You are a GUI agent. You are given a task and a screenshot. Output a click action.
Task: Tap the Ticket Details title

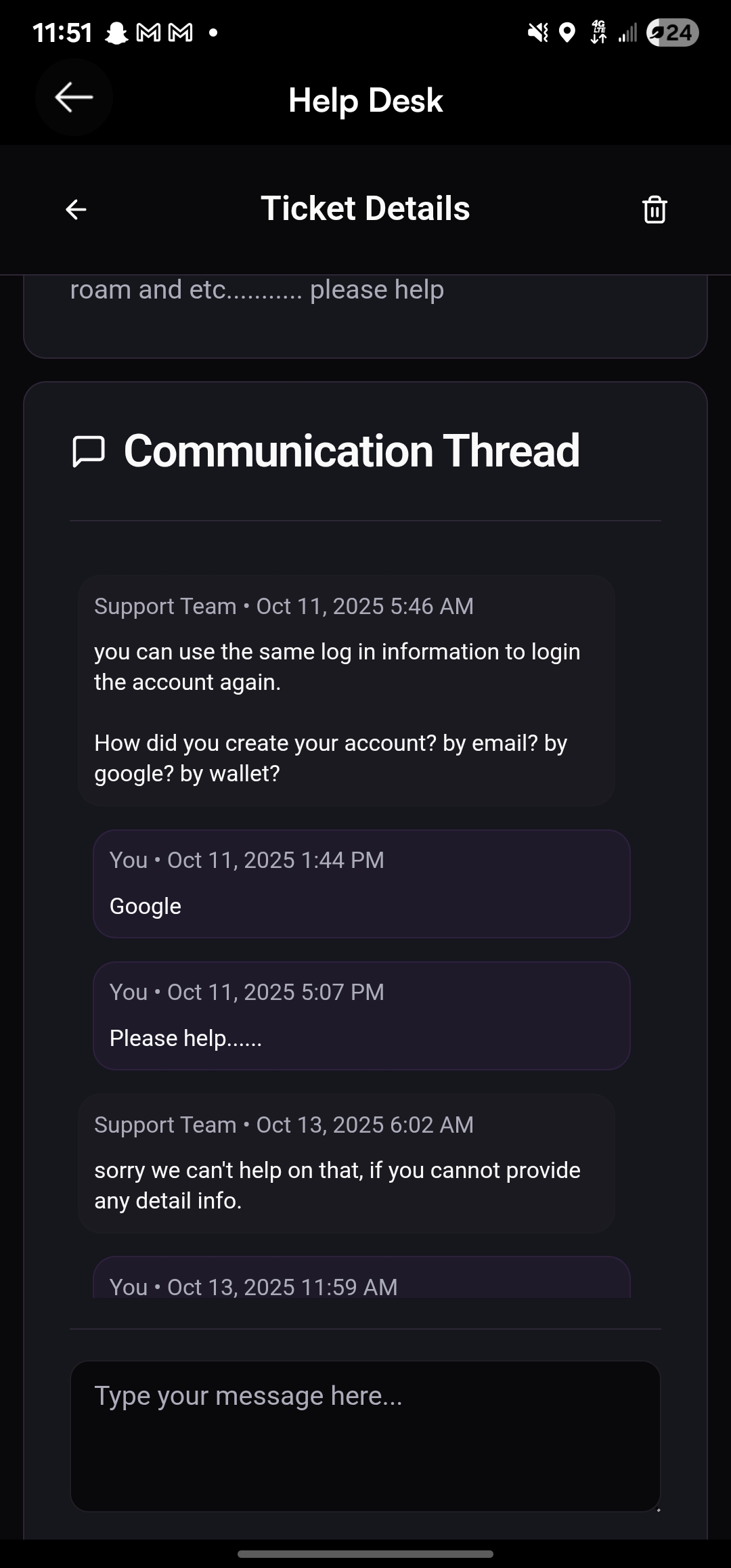tap(365, 209)
